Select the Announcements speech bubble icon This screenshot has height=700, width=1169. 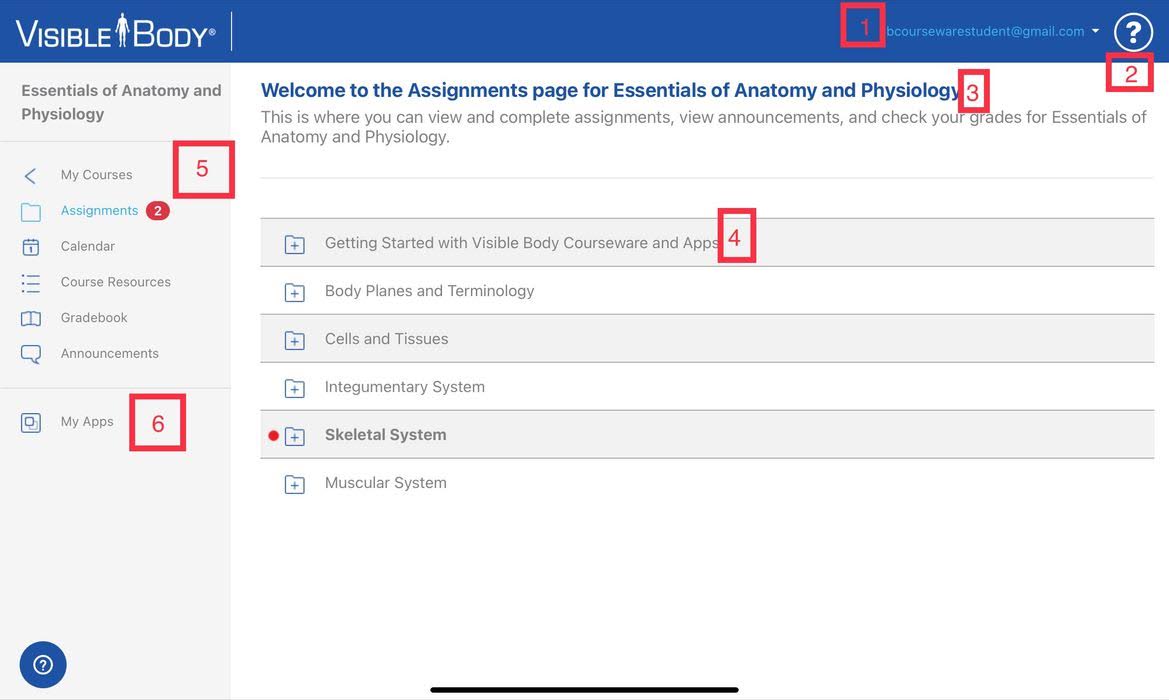[x=31, y=354]
